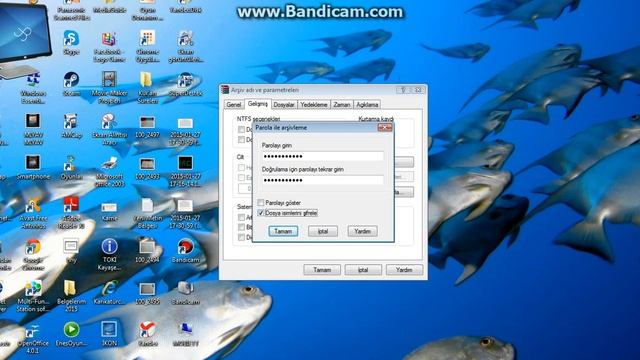640x360 pixels.
Task: Open the Chrome Uygulama launcher shortcut
Action: point(147,46)
